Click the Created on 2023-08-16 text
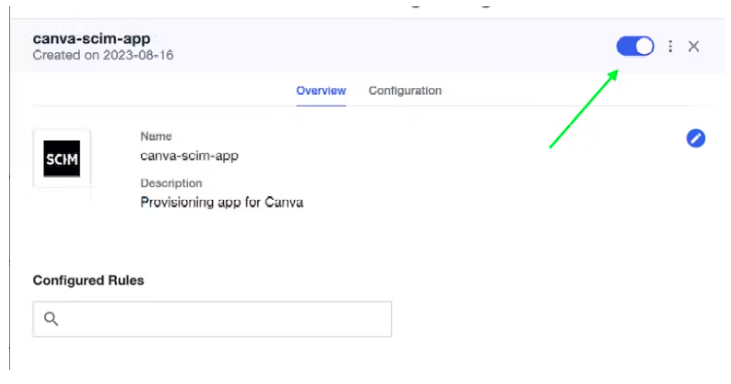 (103, 55)
